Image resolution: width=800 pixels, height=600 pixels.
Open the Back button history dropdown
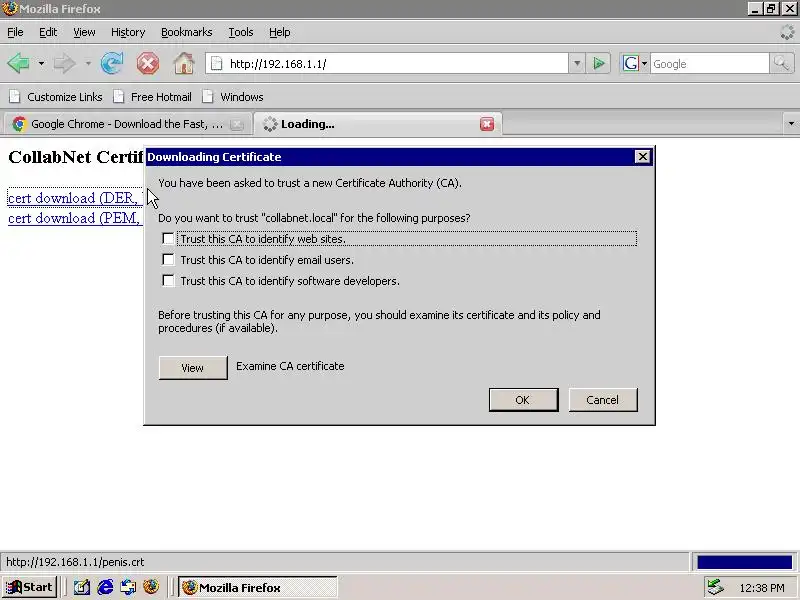[x=41, y=64]
